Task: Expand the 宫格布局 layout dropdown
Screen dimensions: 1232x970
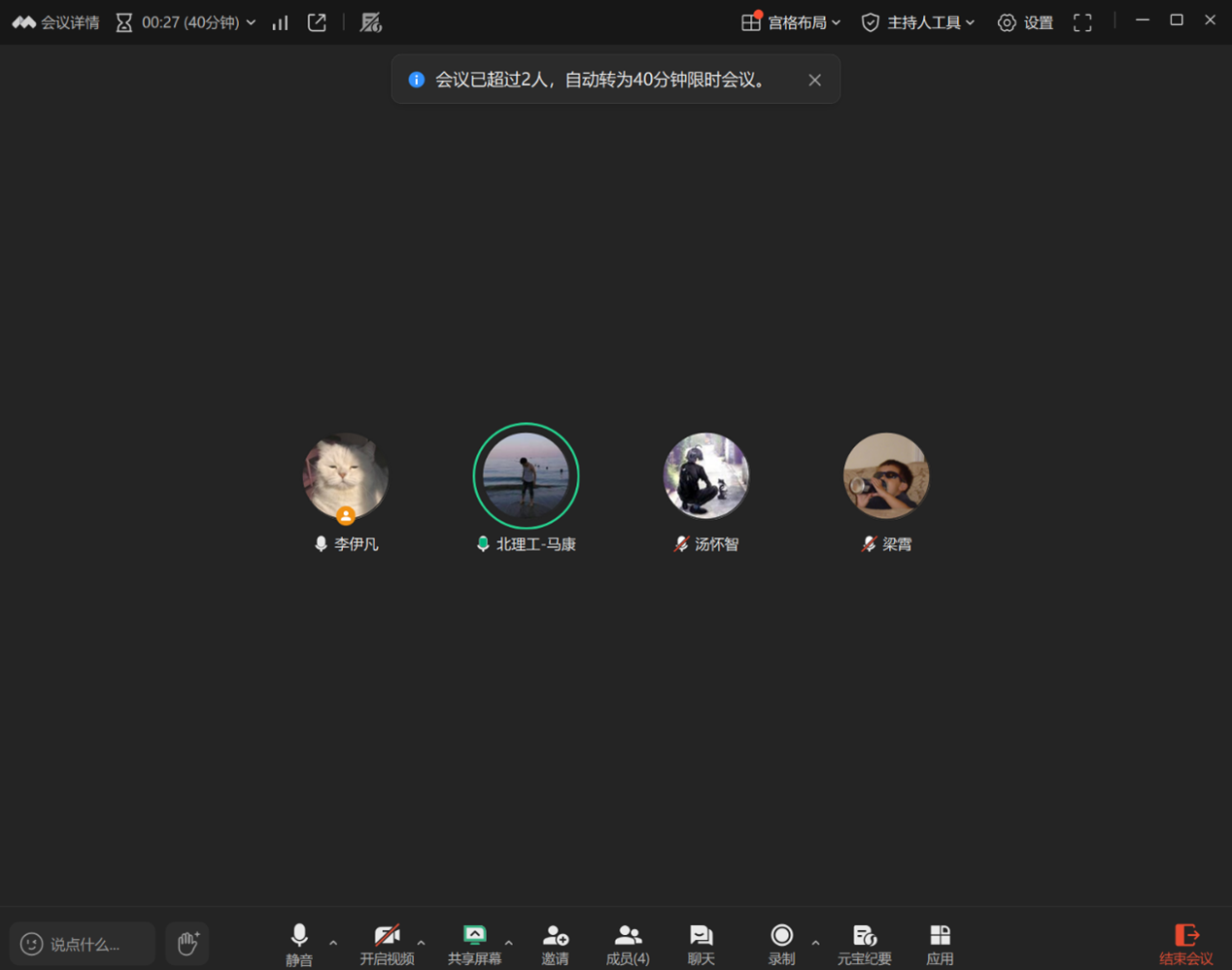Action: [x=791, y=22]
